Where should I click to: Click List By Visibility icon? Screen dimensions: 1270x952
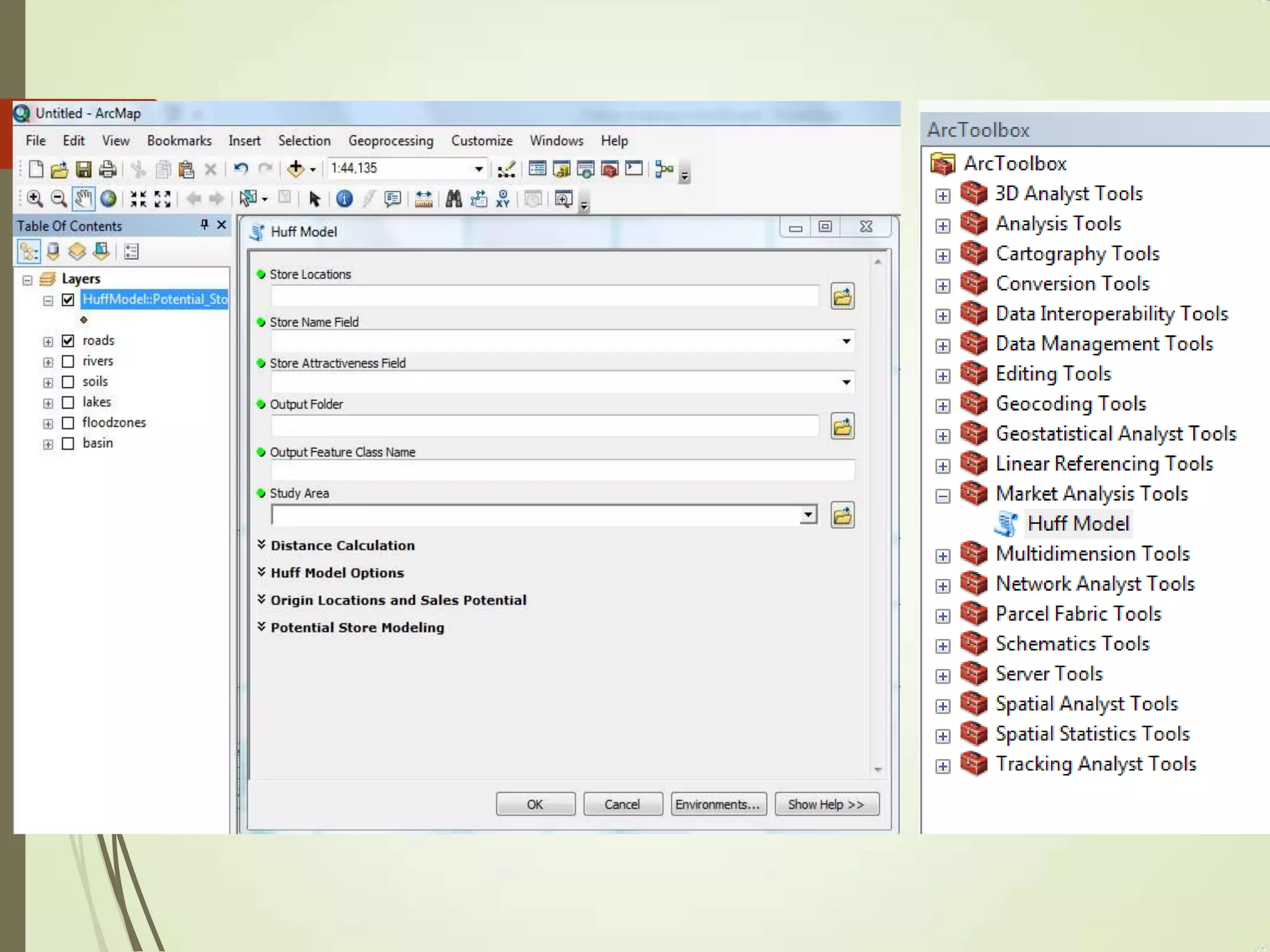(77, 252)
